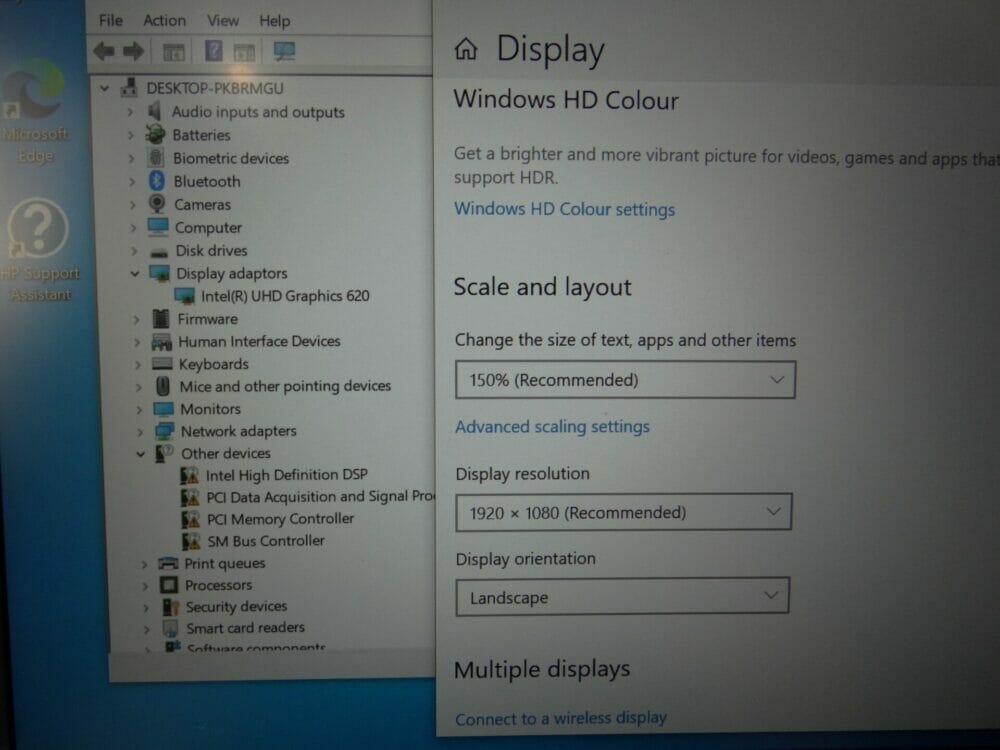This screenshot has height=750, width=1000.
Task: Select PCI Data Acquisition and Signal Processing device
Action: pos(320,497)
